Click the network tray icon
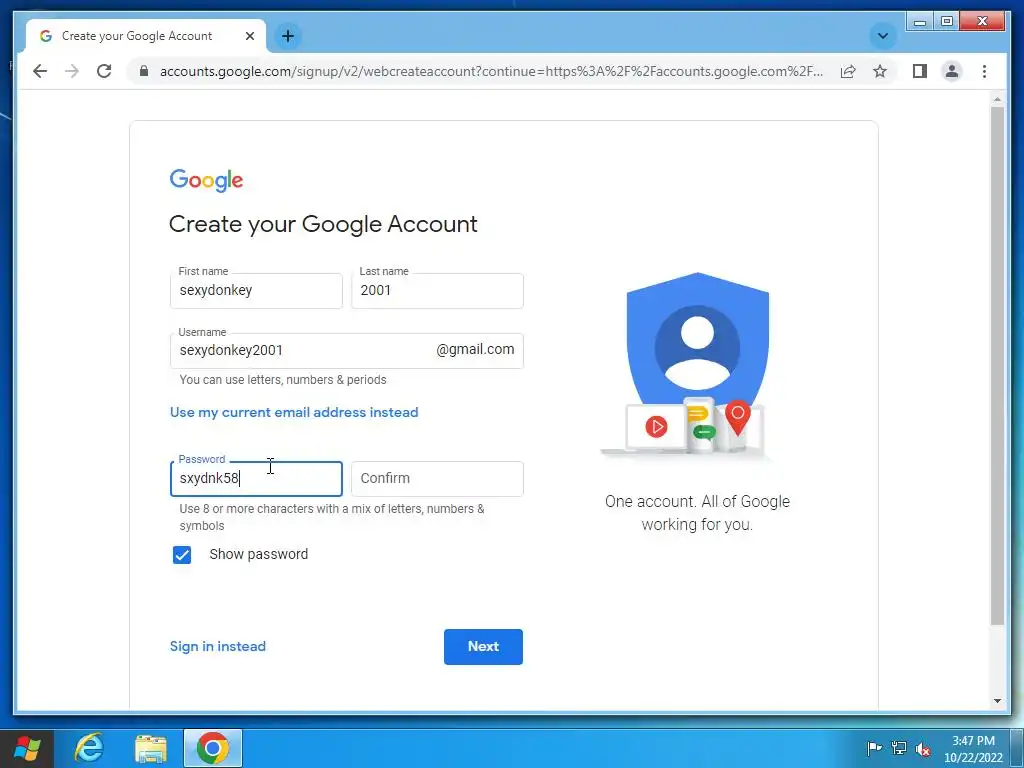This screenshot has height=768, width=1024. 899,748
